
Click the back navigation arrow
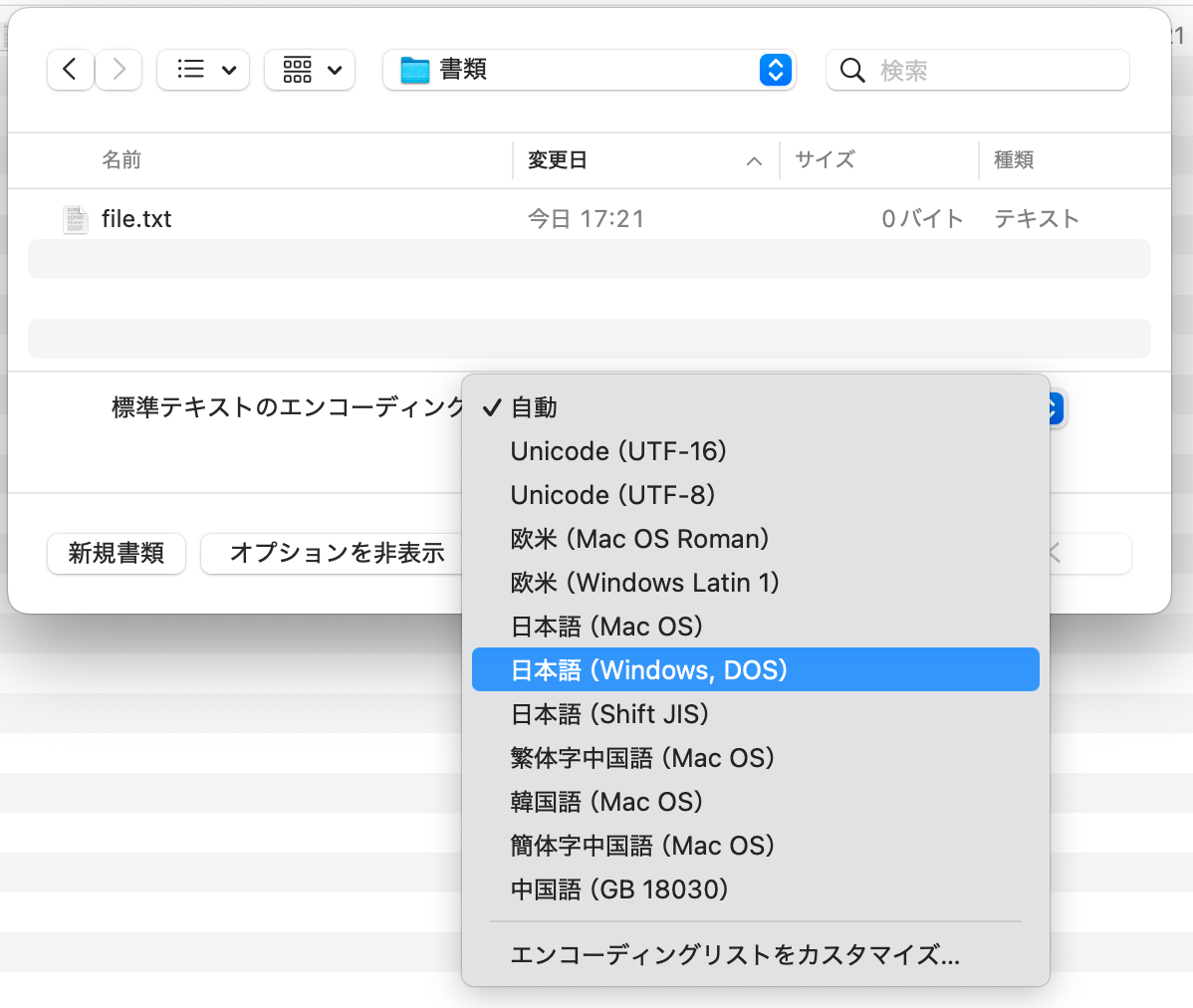[x=70, y=70]
